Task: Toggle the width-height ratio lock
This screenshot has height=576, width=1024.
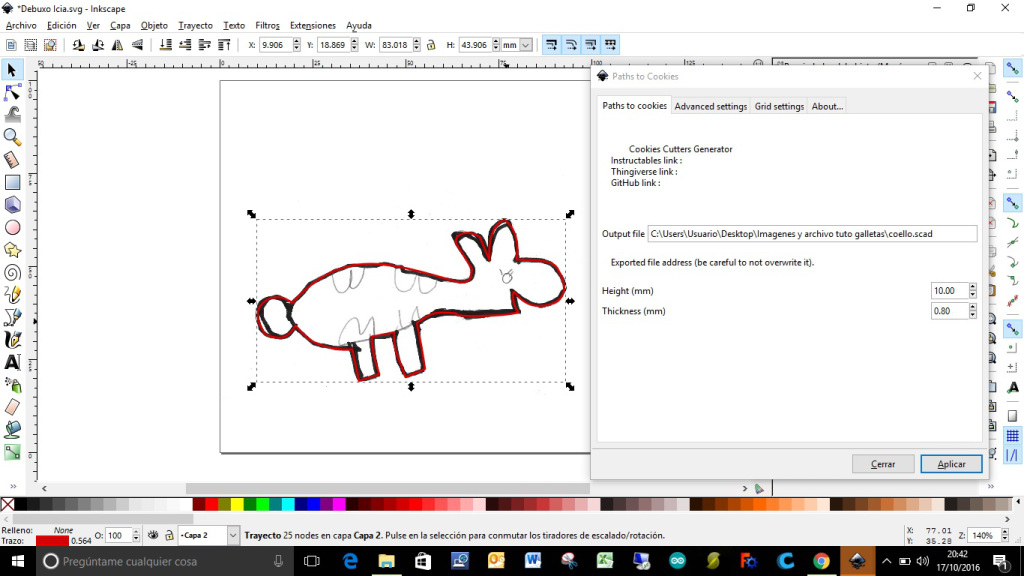Action: [x=430, y=45]
